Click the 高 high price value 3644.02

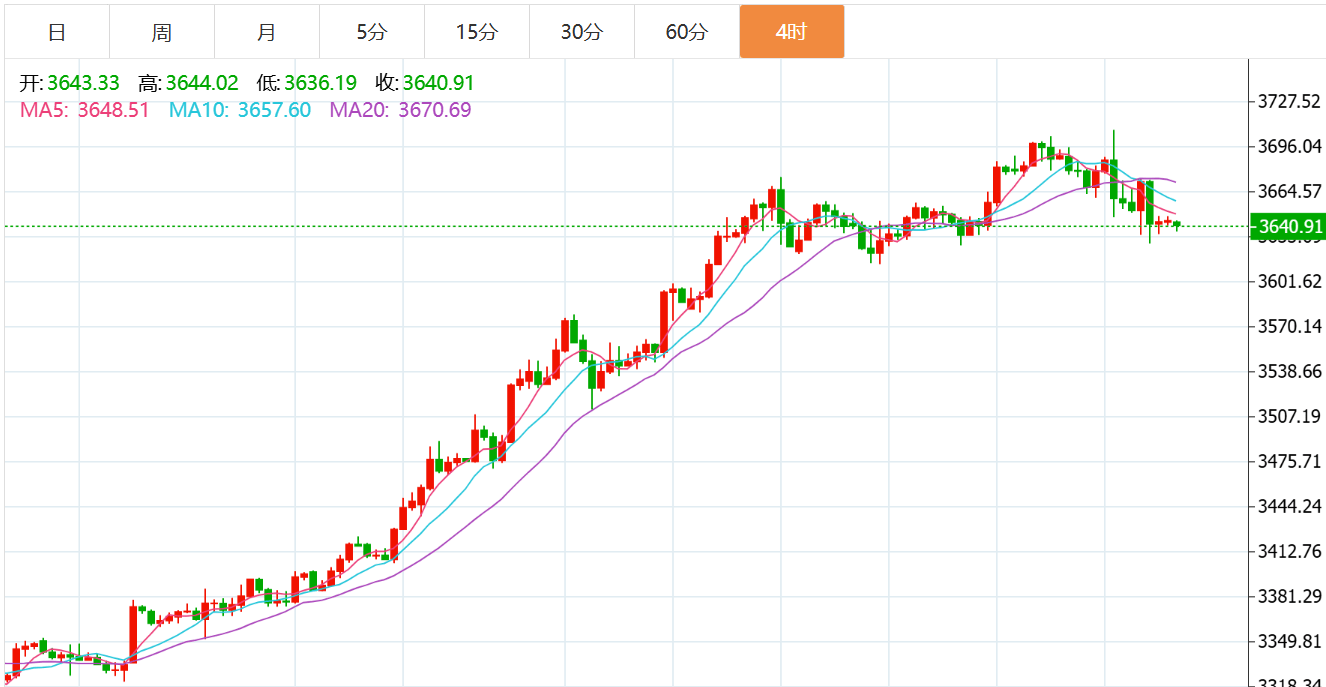pyautogui.click(x=202, y=83)
